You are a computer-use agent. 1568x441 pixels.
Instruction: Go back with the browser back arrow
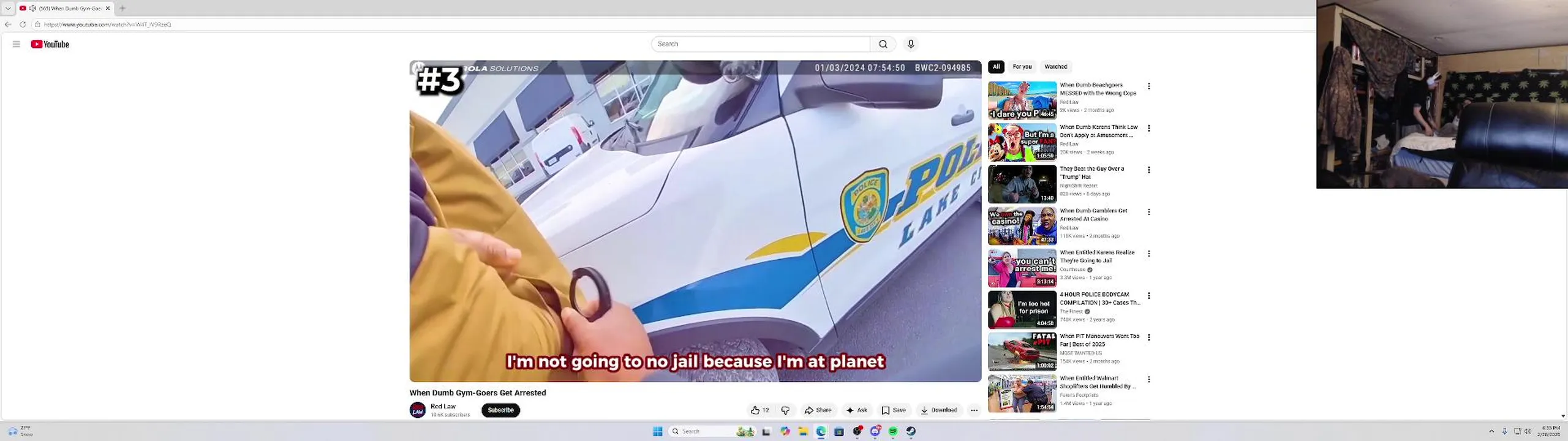click(x=8, y=24)
